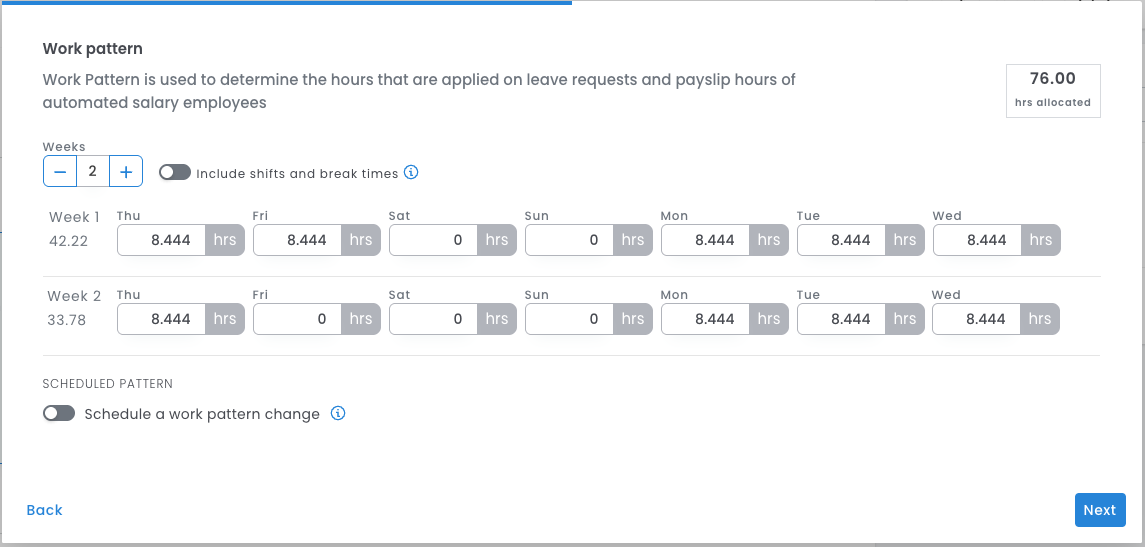Click Week 1 Thursday hours field
The height and width of the screenshot is (547, 1145).
[x=162, y=240]
